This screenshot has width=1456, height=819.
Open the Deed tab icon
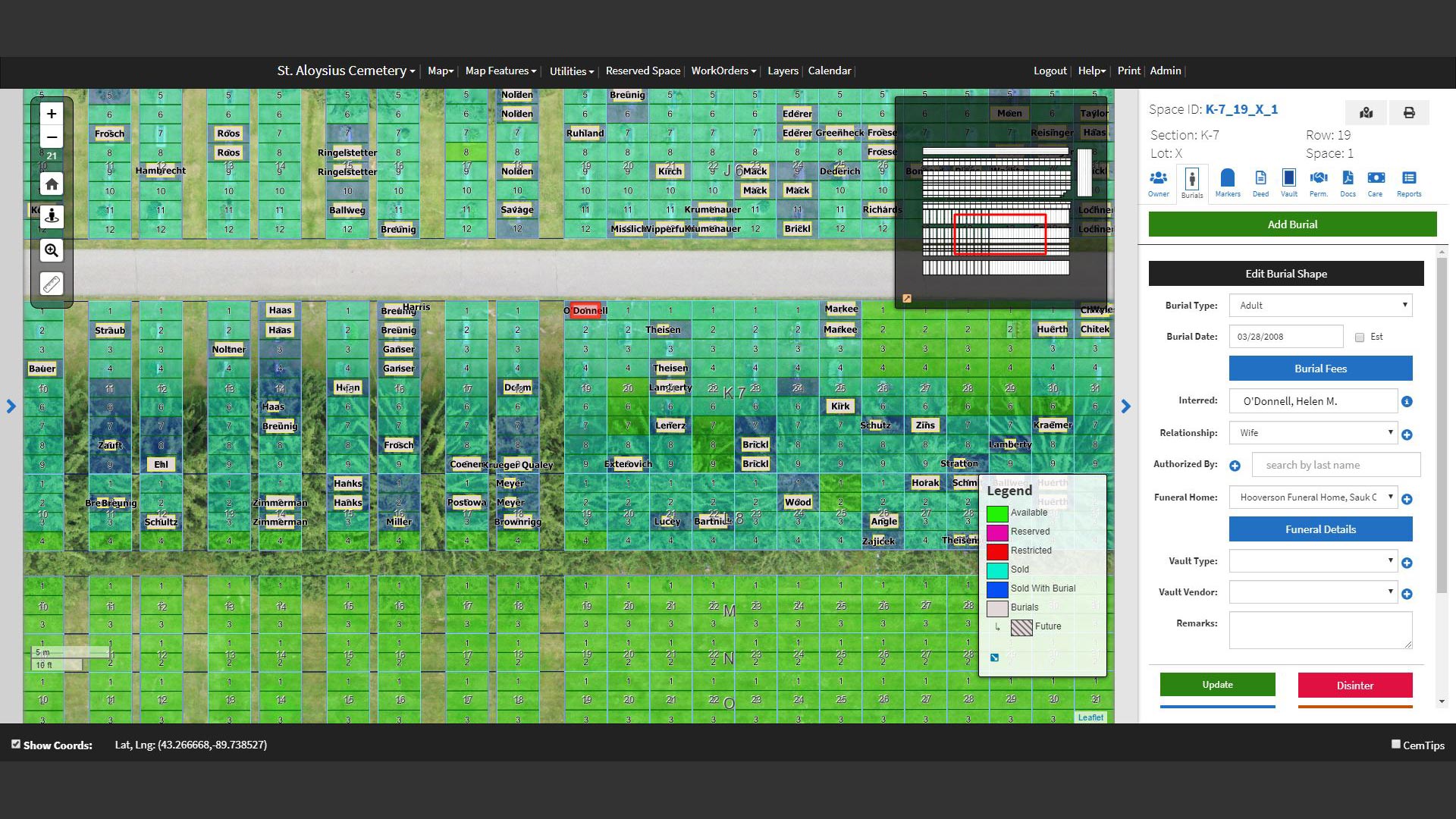tap(1260, 183)
